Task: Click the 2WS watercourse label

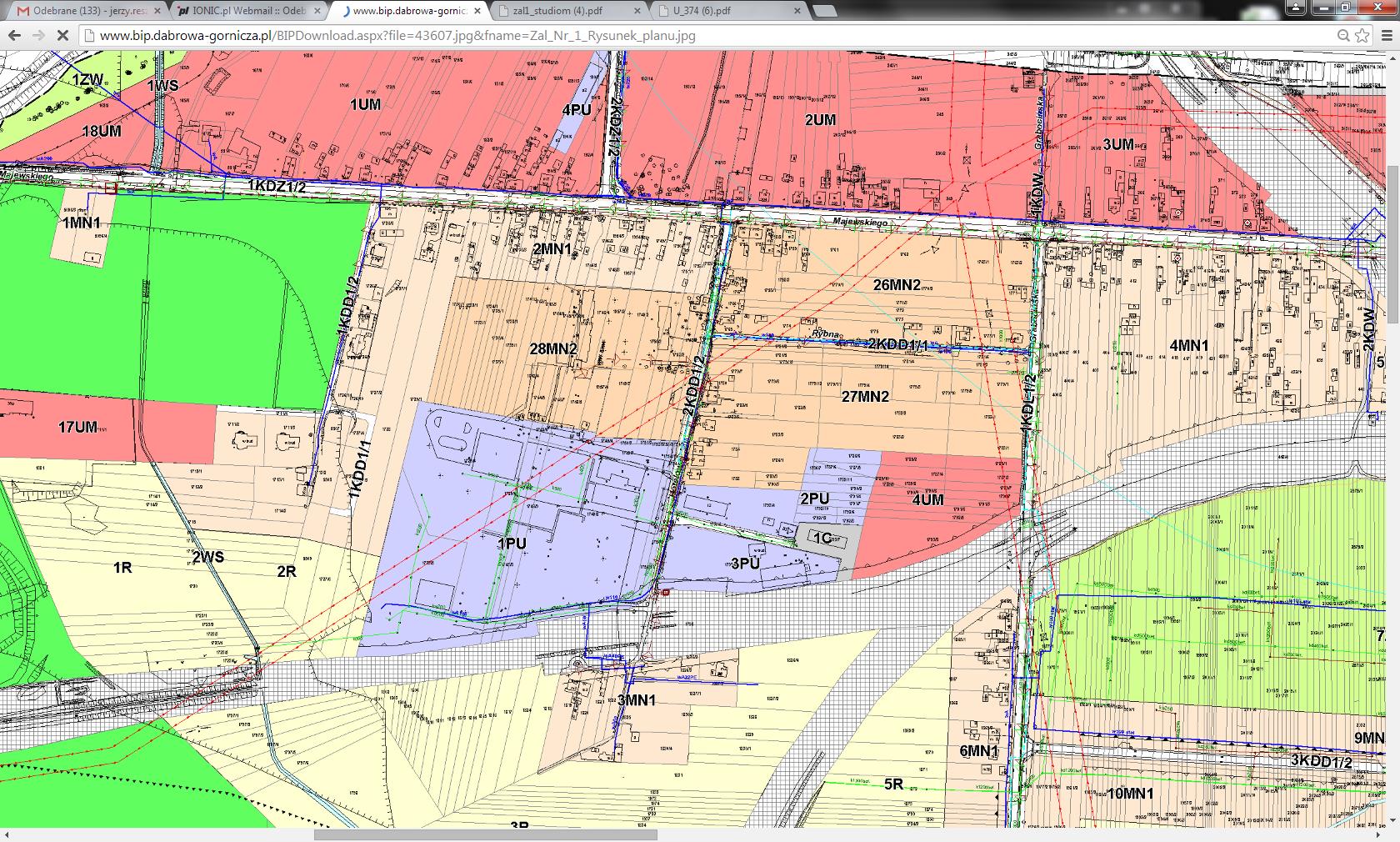Action: point(207,557)
